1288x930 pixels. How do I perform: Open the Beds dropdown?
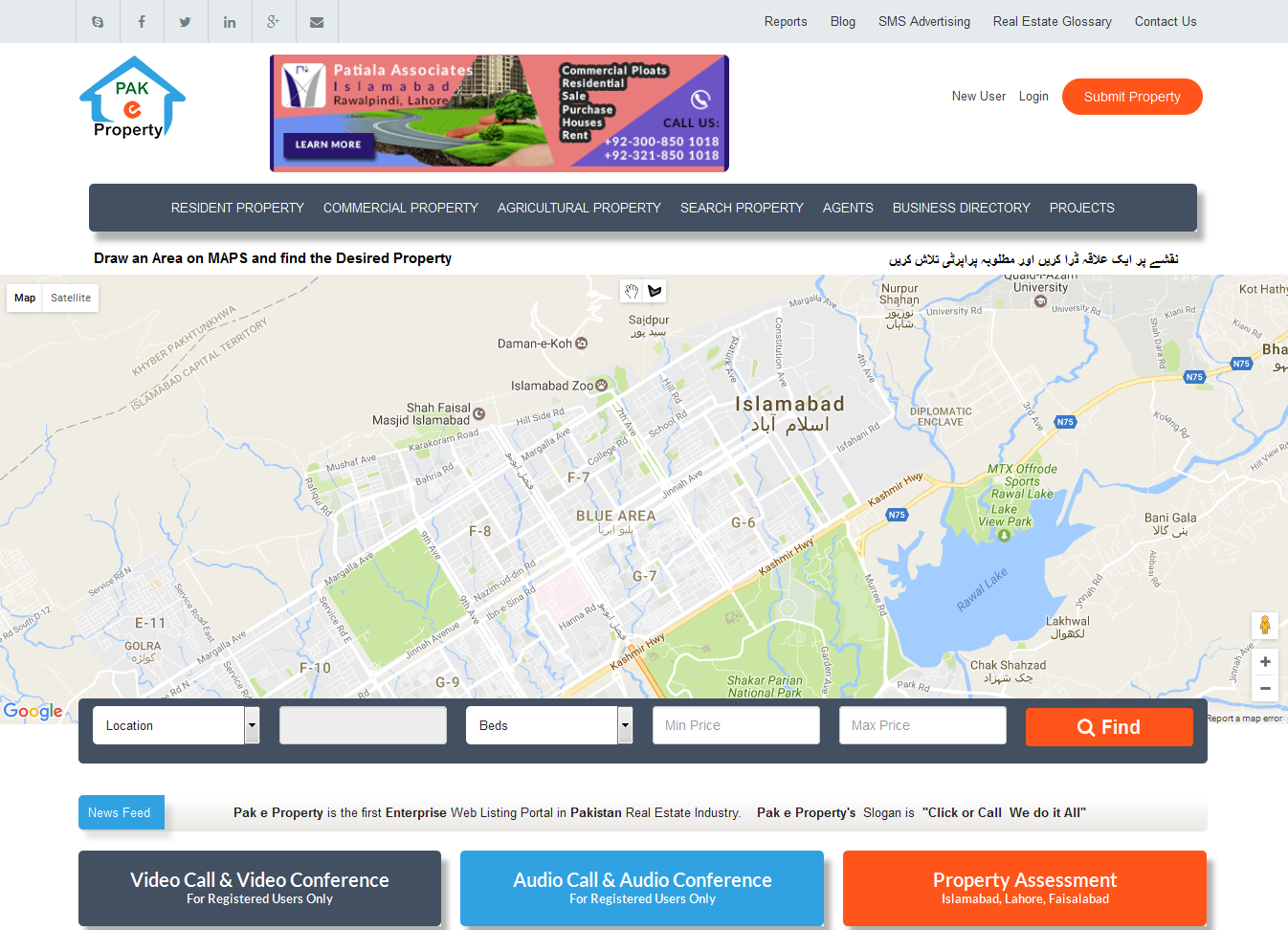[x=549, y=725]
